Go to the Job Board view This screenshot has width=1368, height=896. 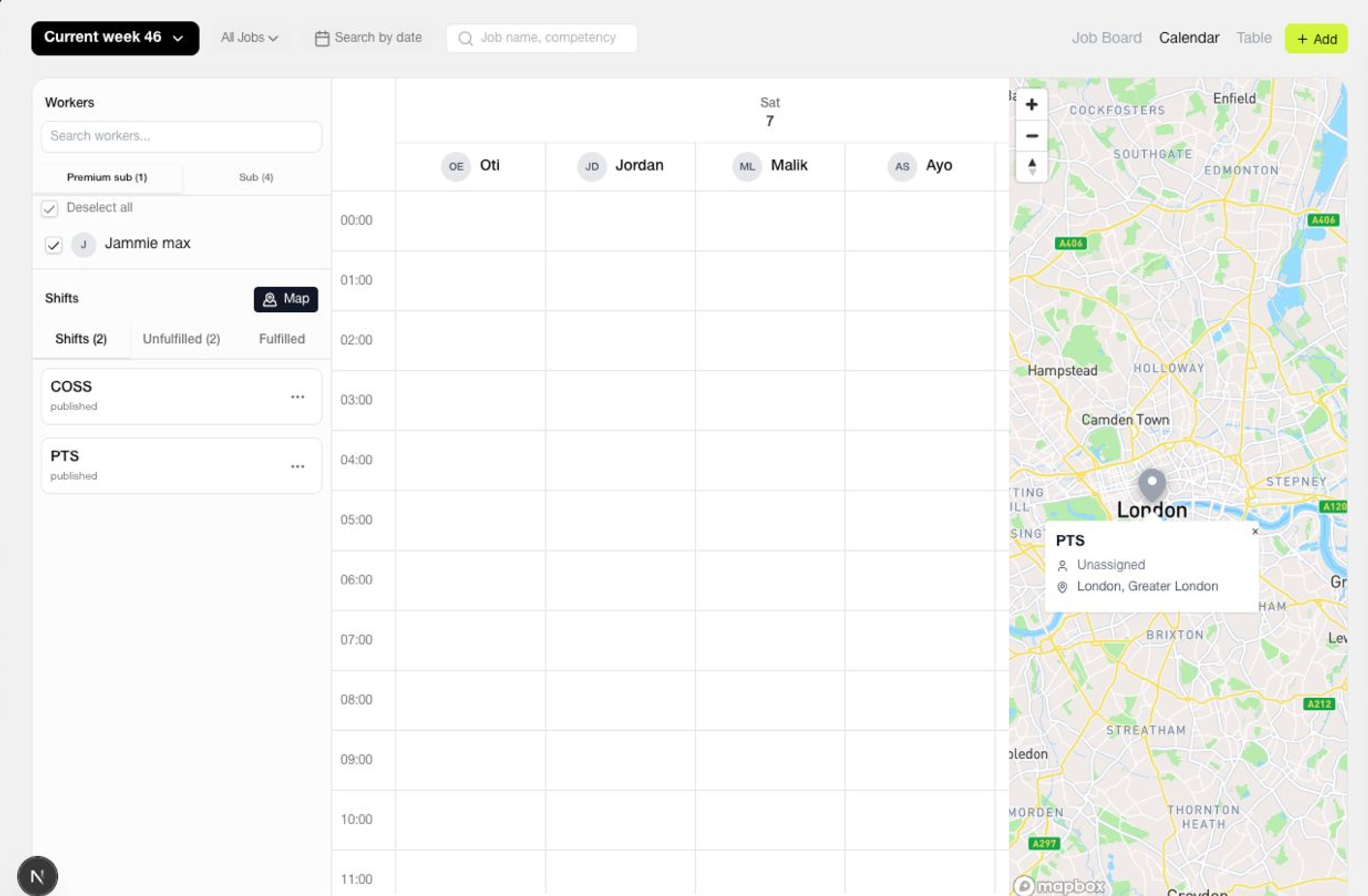1106,38
